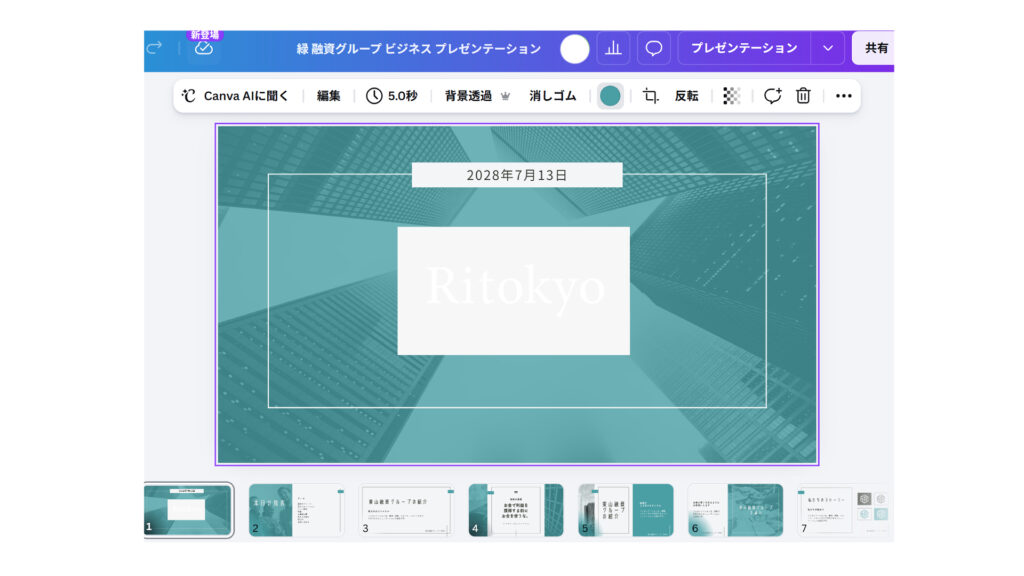
Task: Click the cloud save status icon
Action: (x=204, y=48)
